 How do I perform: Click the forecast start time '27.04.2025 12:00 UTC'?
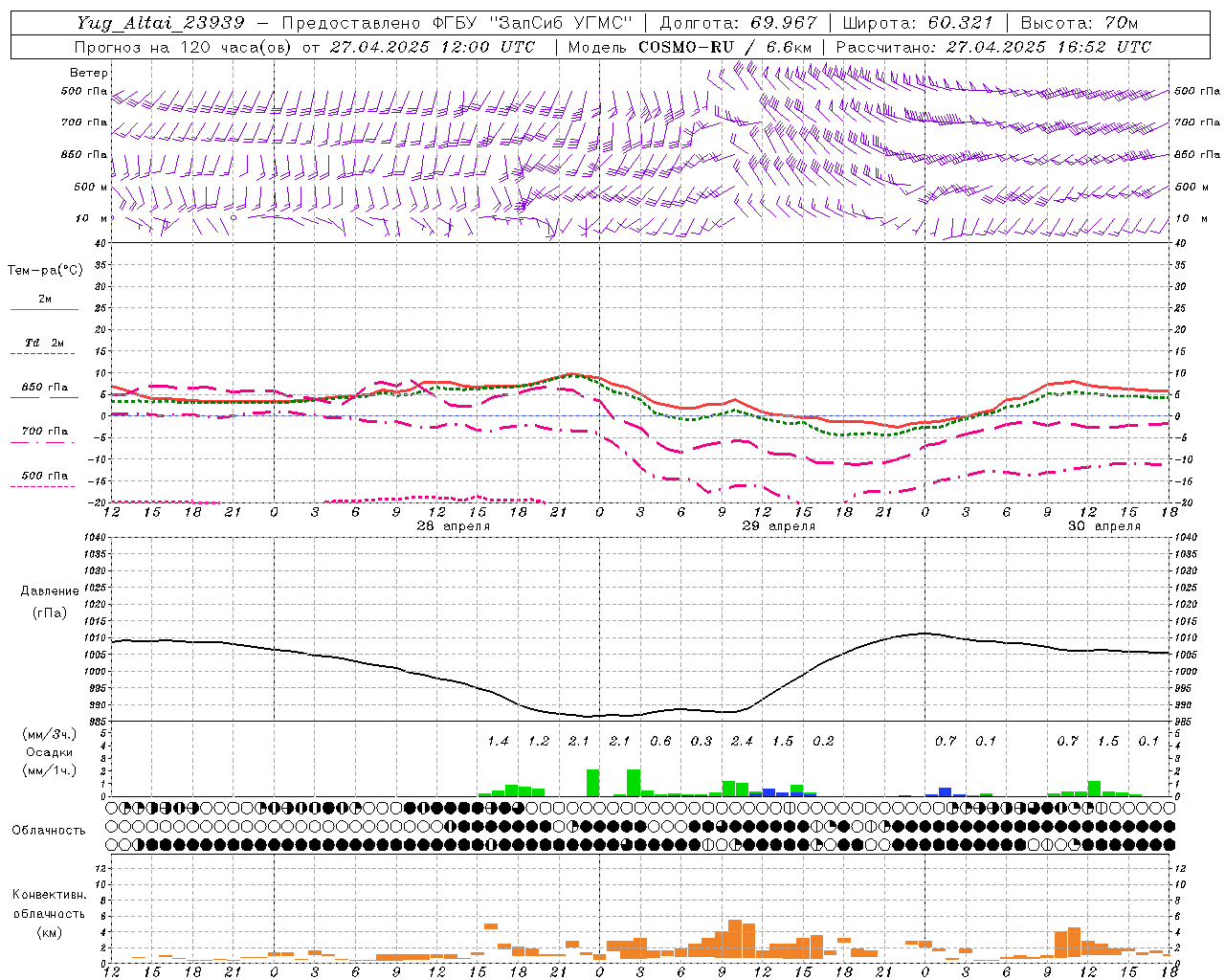tap(433, 47)
